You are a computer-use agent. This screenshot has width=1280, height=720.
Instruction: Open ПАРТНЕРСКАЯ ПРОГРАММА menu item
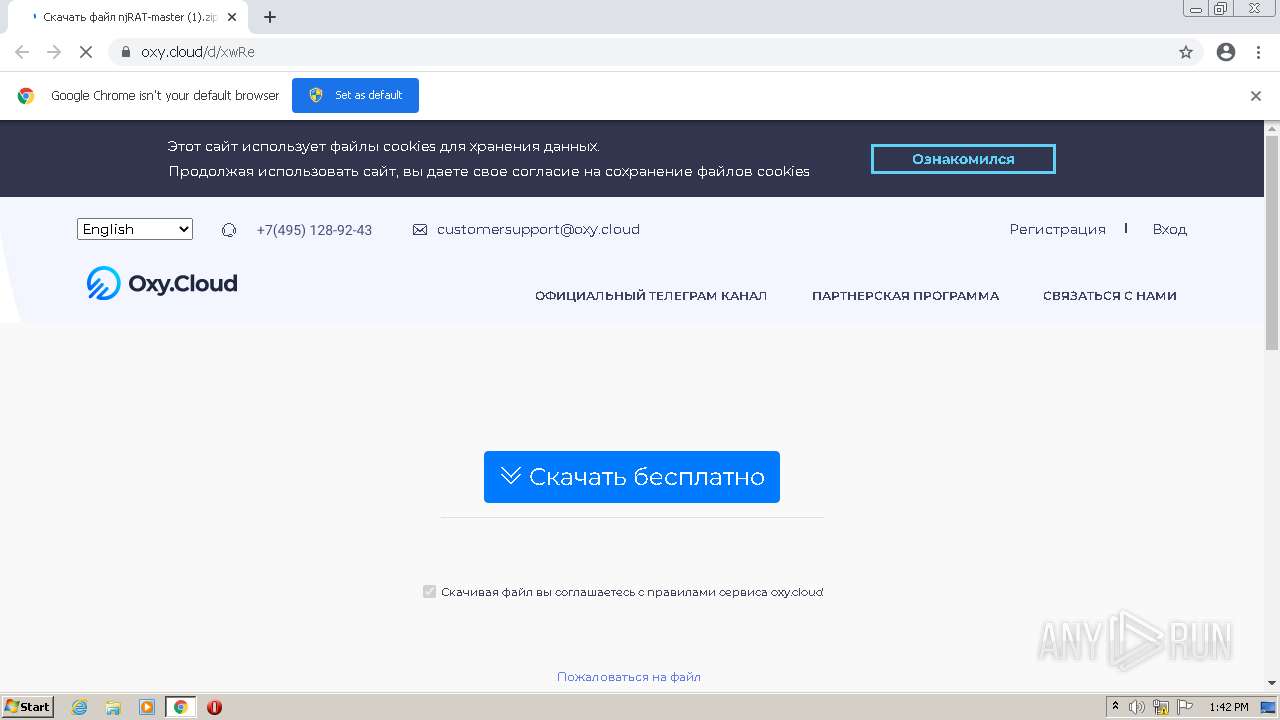click(x=905, y=296)
